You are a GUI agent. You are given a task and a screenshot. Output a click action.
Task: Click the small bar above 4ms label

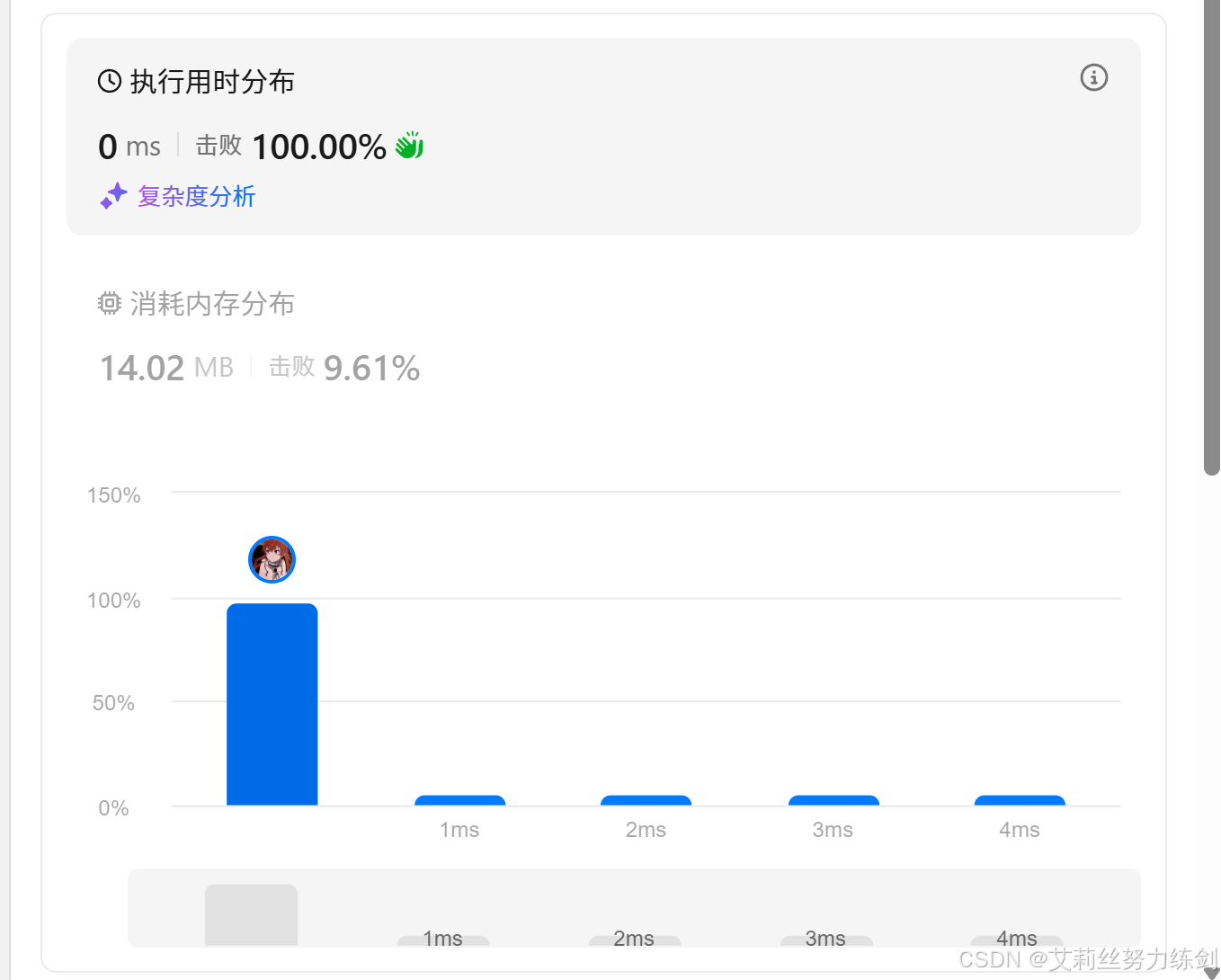tap(1020, 800)
